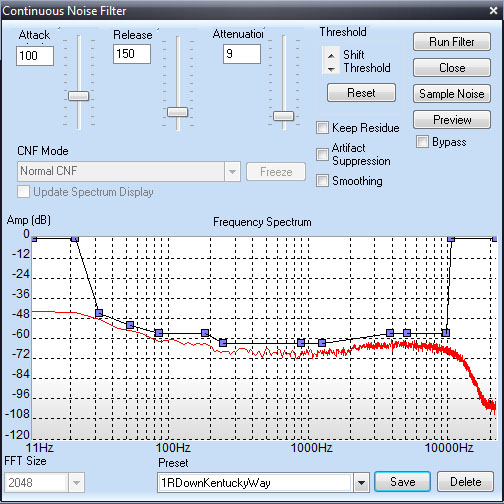Save the current preset

402,482
